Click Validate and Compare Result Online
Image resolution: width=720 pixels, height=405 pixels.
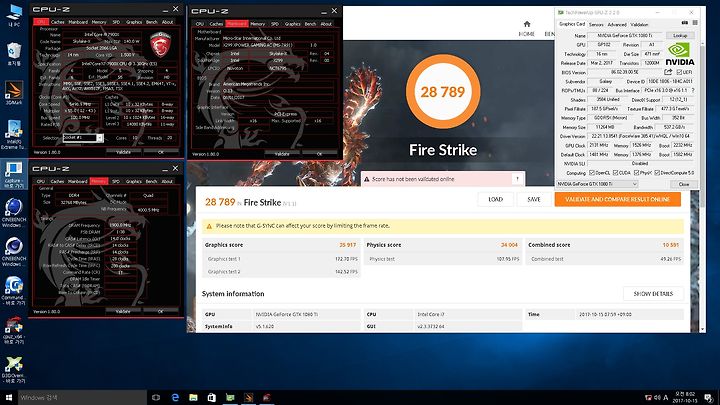618,199
